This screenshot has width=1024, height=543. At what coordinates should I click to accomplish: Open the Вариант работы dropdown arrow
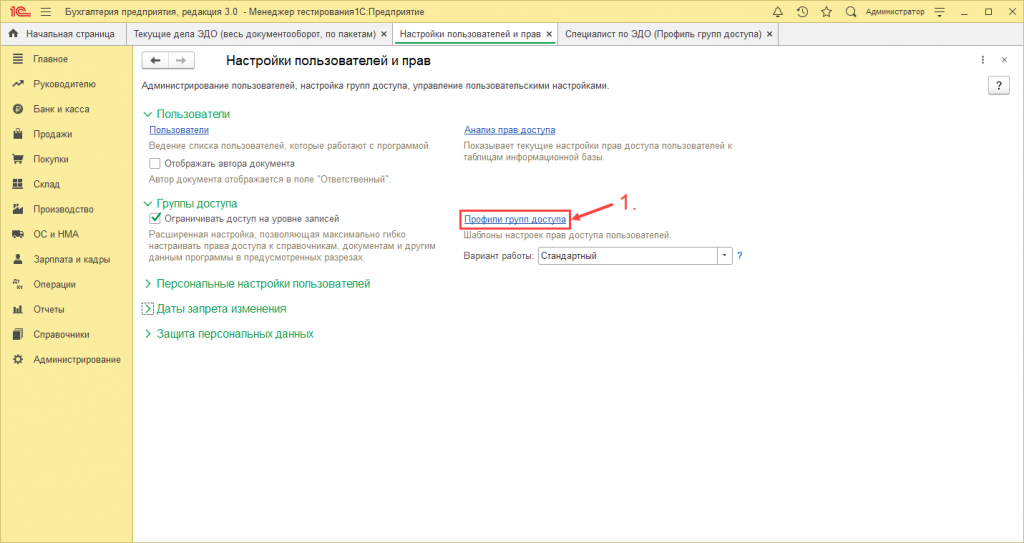[724, 256]
